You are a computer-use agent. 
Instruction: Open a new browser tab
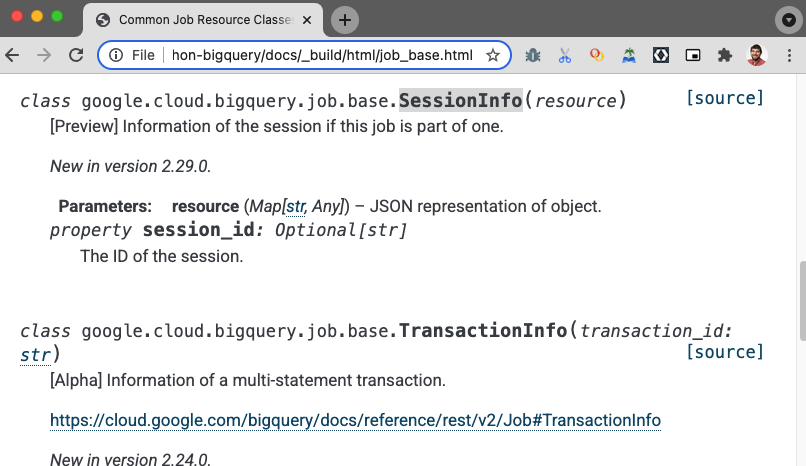tap(345, 20)
